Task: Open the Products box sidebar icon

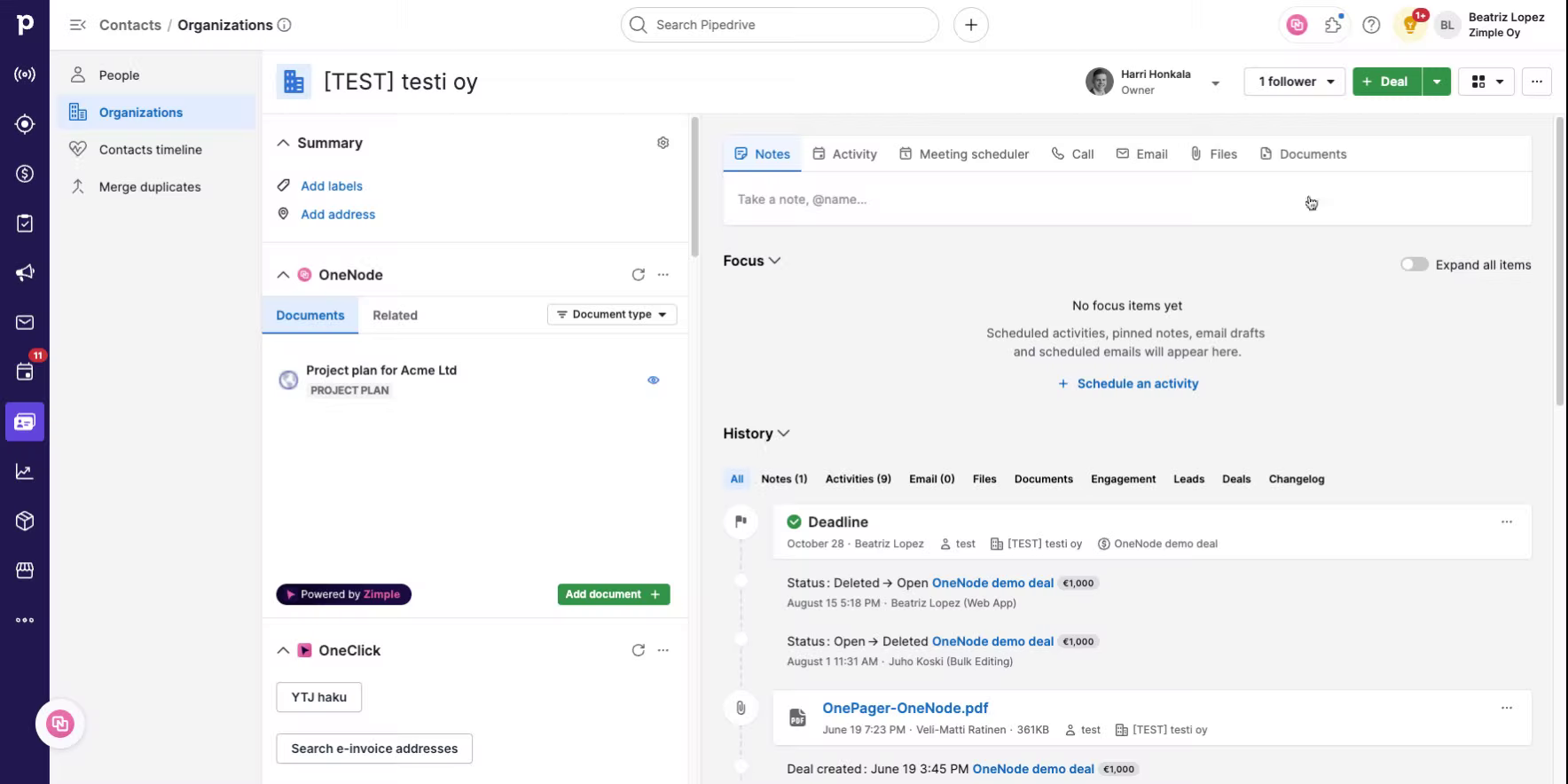Action: [25, 521]
